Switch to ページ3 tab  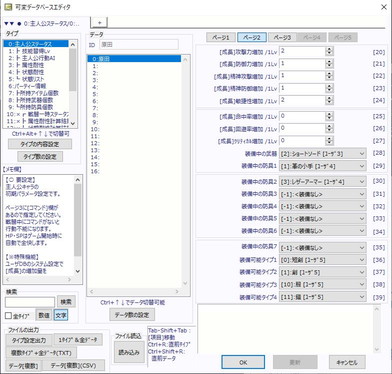tap(282, 37)
